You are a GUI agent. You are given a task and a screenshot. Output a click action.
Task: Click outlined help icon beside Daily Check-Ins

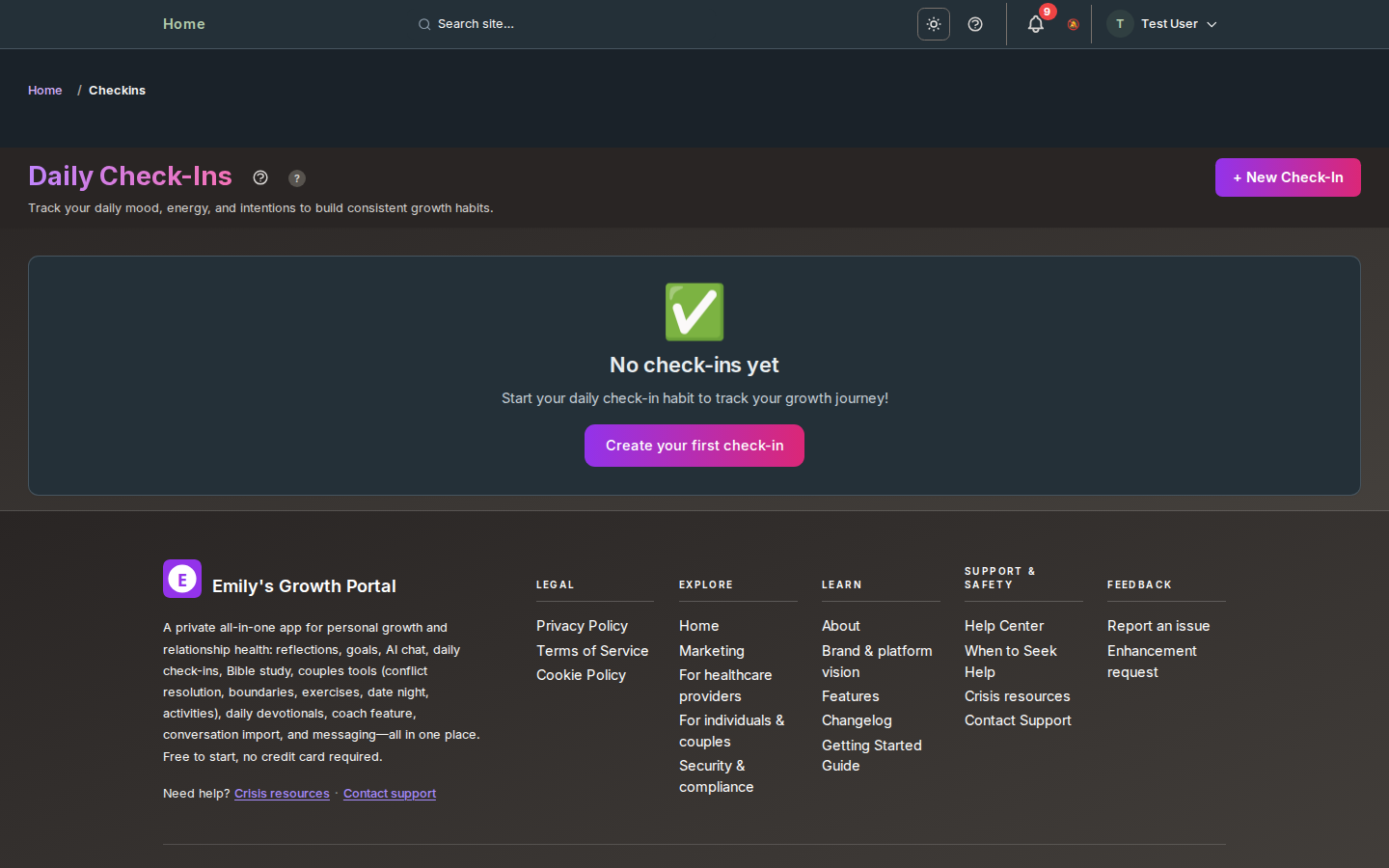pyautogui.click(x=260, y=177)
